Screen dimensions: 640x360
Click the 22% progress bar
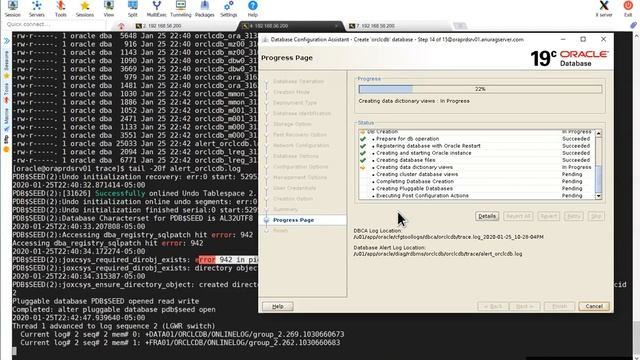point(480,89)
